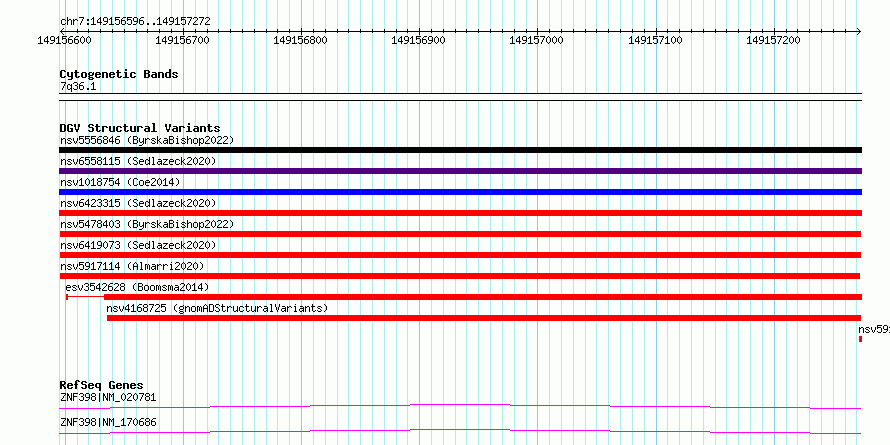Click the thin left segment of esv3542628
The width and height of the screenshot is (890, 445).
pyautogui.click(x=85, y=297)
